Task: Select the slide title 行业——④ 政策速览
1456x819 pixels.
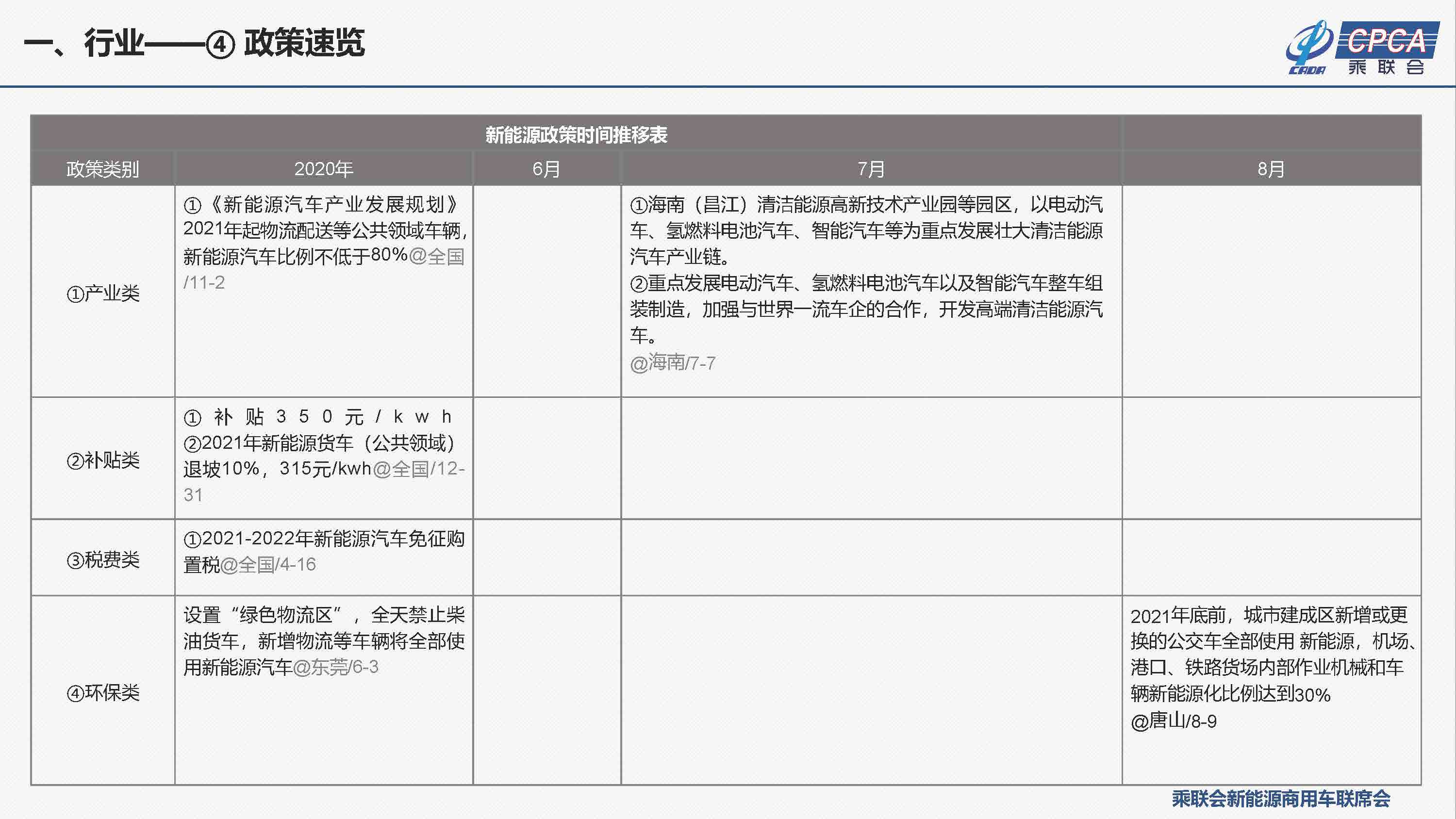Action: point(195,43)
